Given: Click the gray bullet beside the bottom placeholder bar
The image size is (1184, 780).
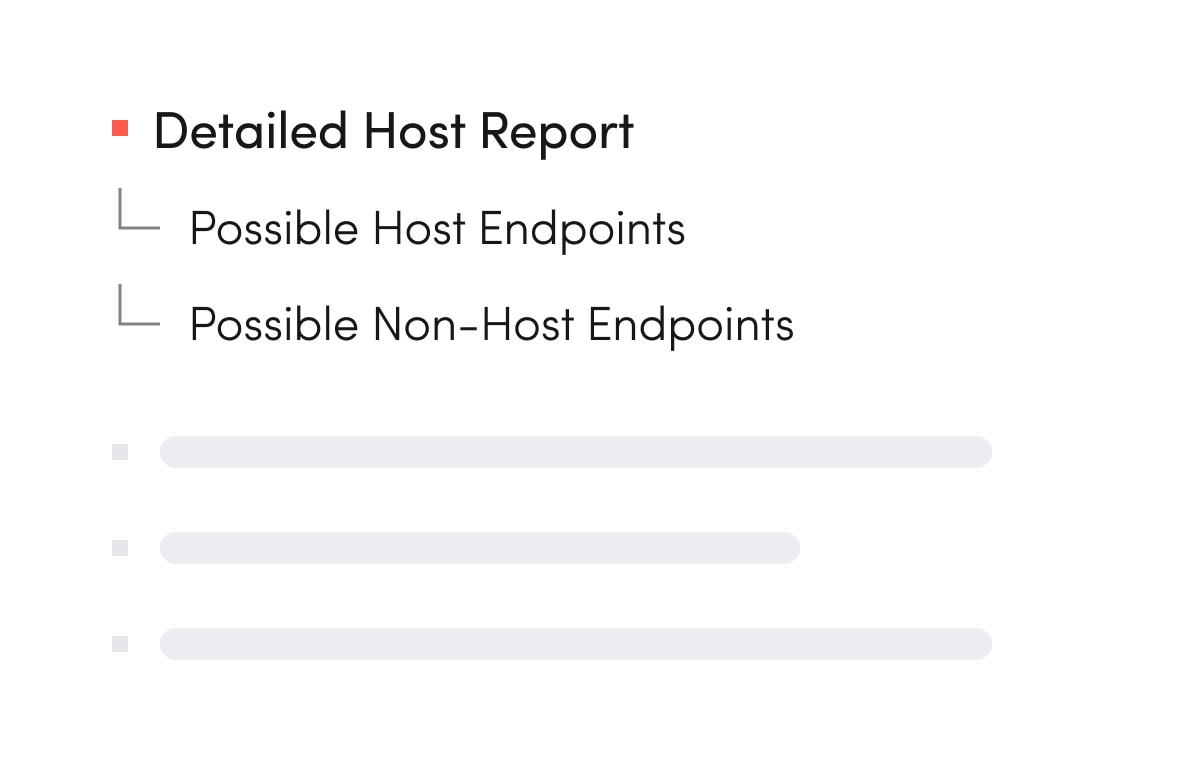Looking at the screenshot, I should pyautogui.click(x=120, y=644).
